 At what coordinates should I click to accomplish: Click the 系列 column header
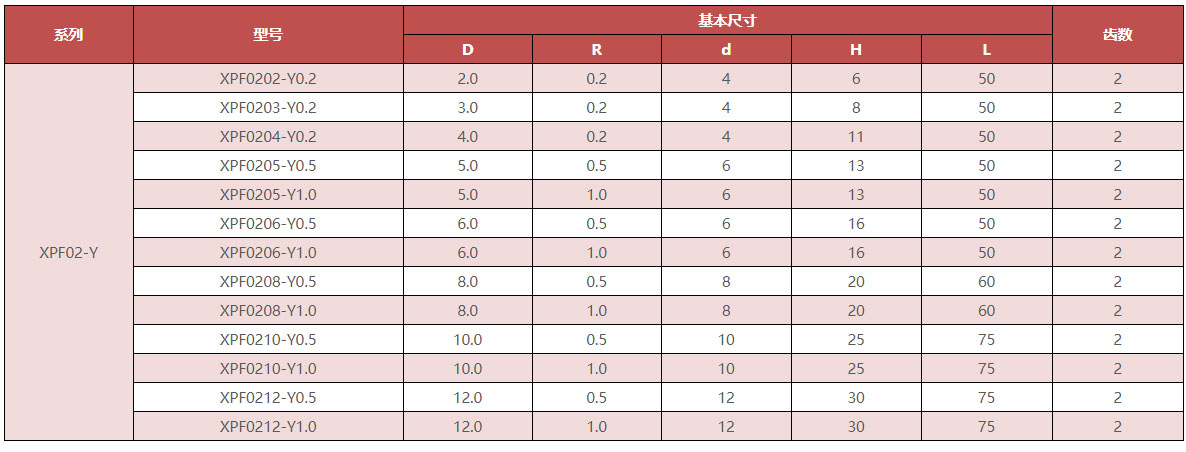pyautogui.click(x=68, y=35)
